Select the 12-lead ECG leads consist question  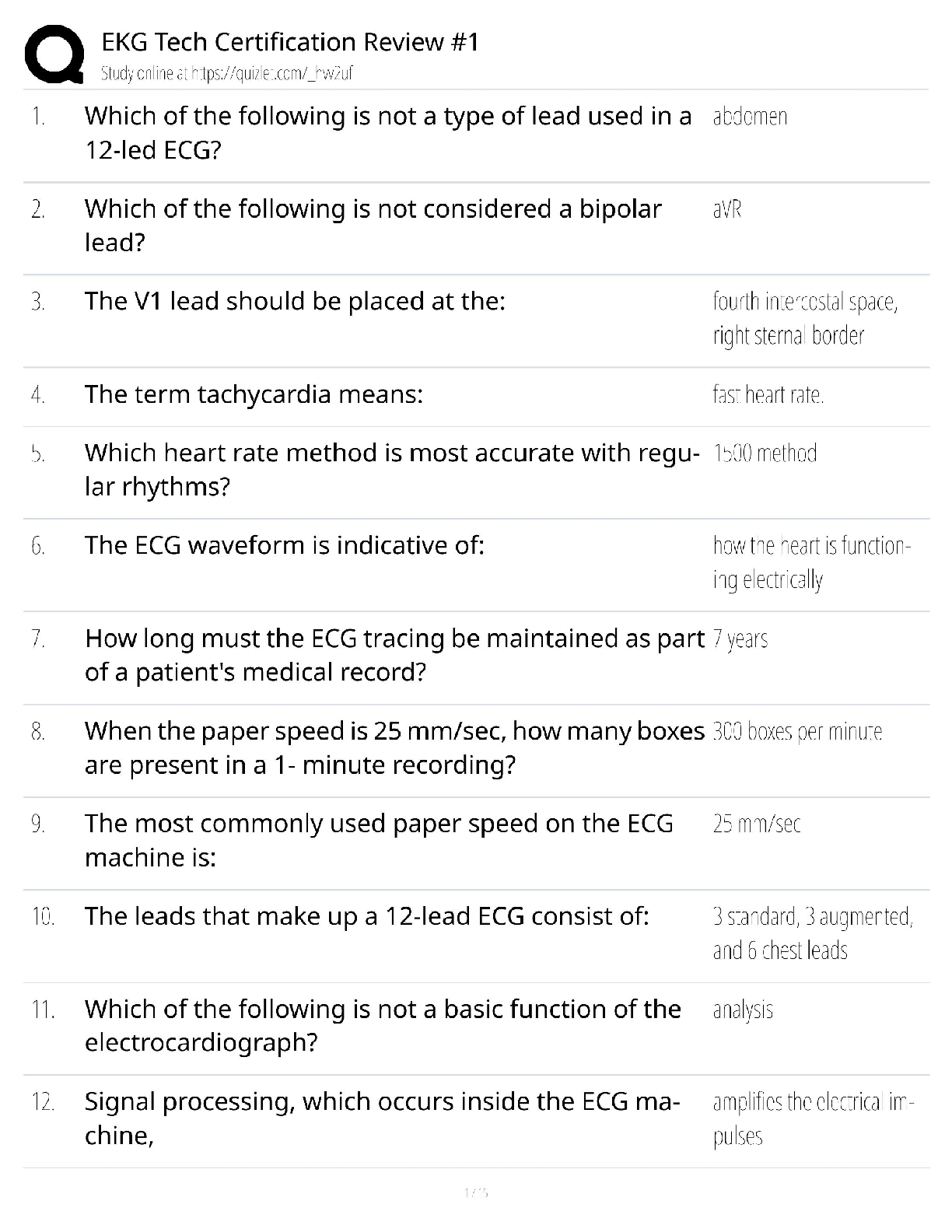[366, 916]
